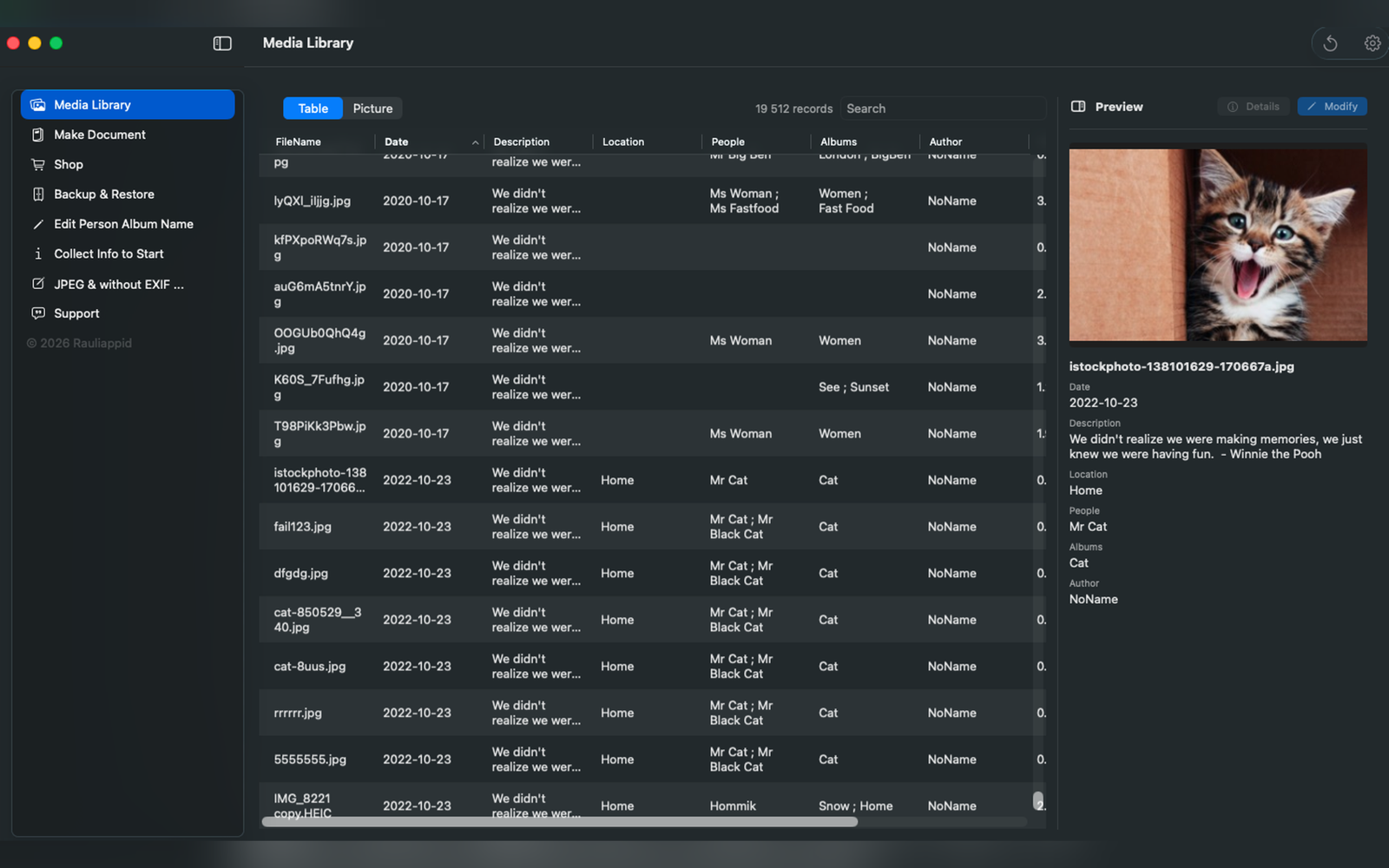Click the Mr Cat value in preview
The image size is (1389, 868).
tap(1088, 527)
